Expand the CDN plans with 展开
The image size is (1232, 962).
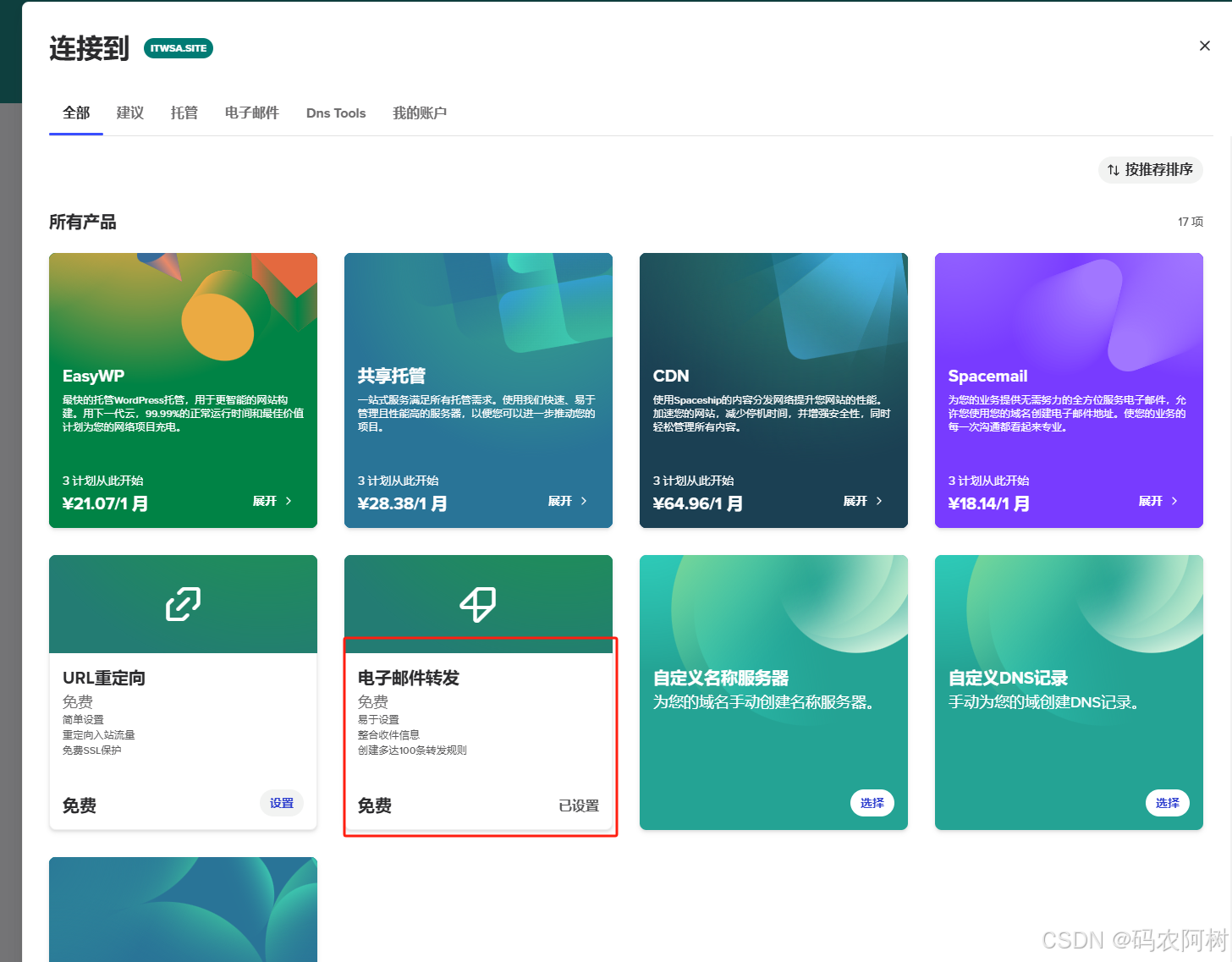[863, 501]
